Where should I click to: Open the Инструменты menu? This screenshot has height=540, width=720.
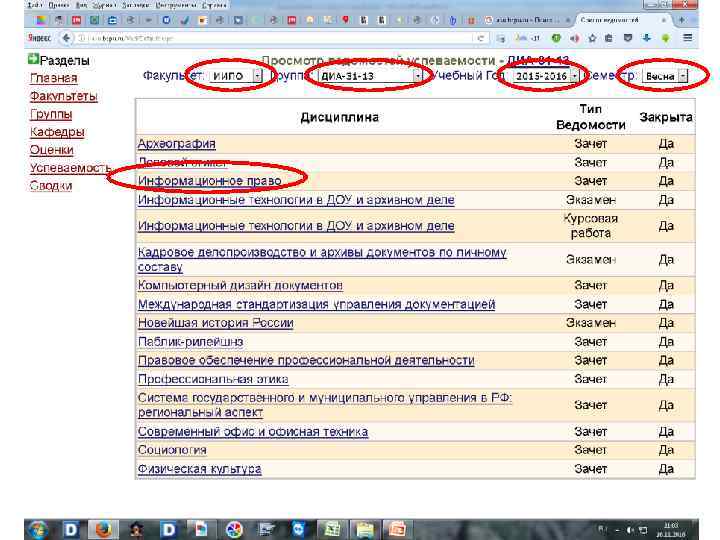[175, 5]
